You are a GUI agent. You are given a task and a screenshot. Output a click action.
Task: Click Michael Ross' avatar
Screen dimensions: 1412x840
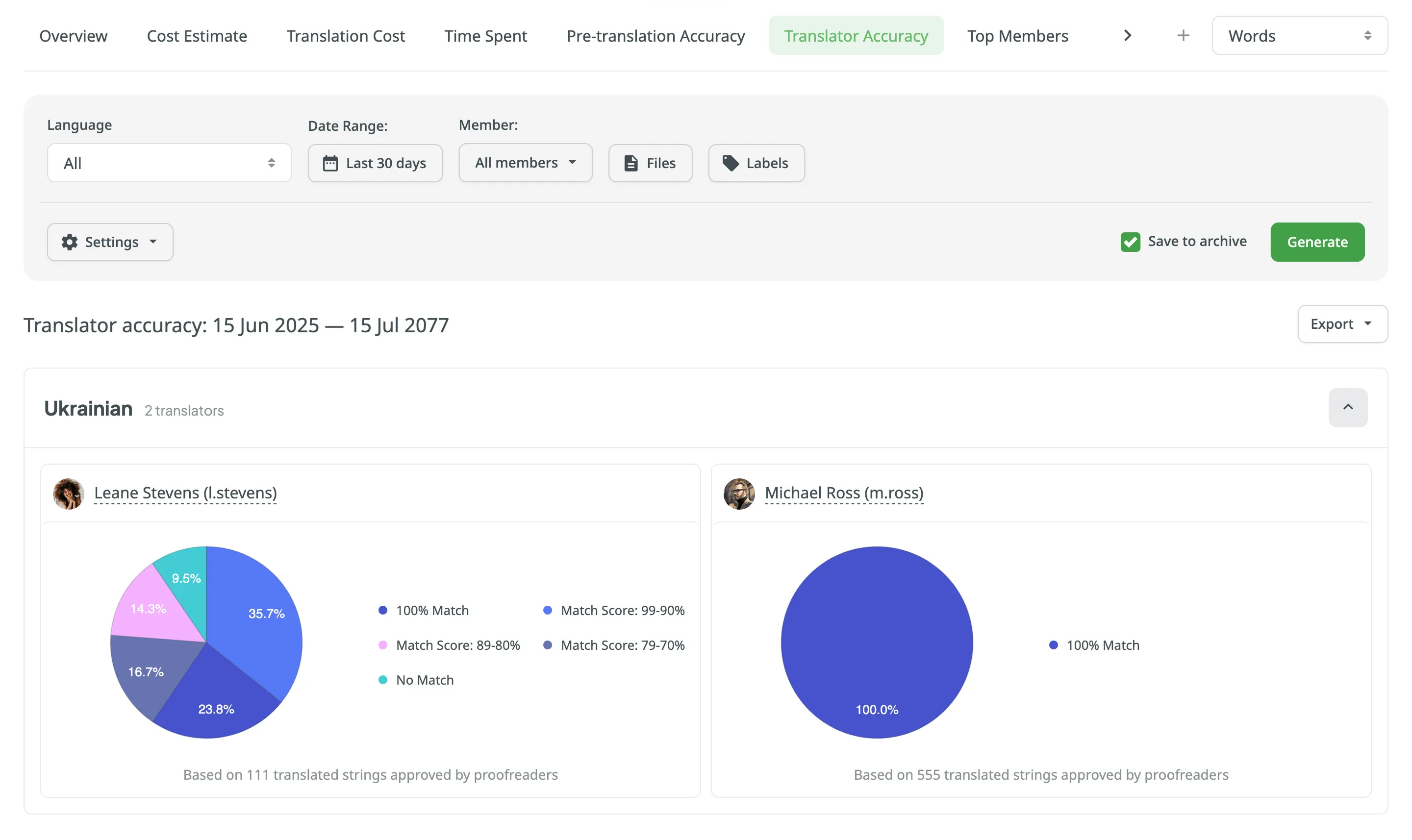[x=738, y=494]
